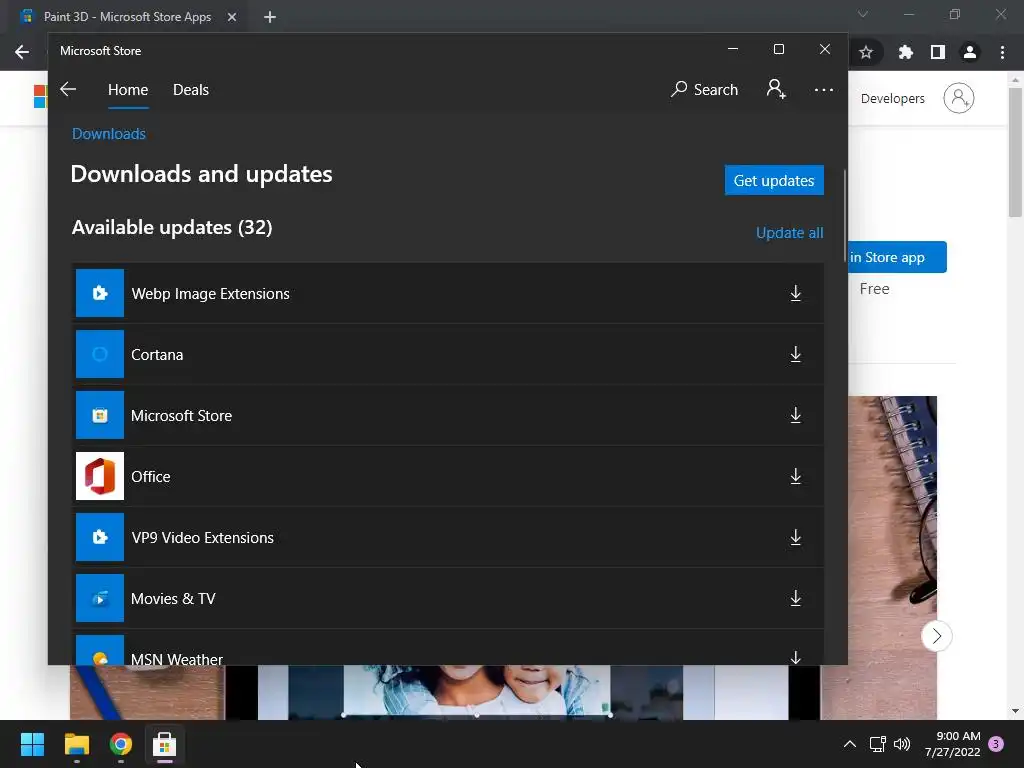Image resolution: width=1024 pixels, height=768 pixels.
Task: Start the Office update download arrow
Action: pos(795,476)
